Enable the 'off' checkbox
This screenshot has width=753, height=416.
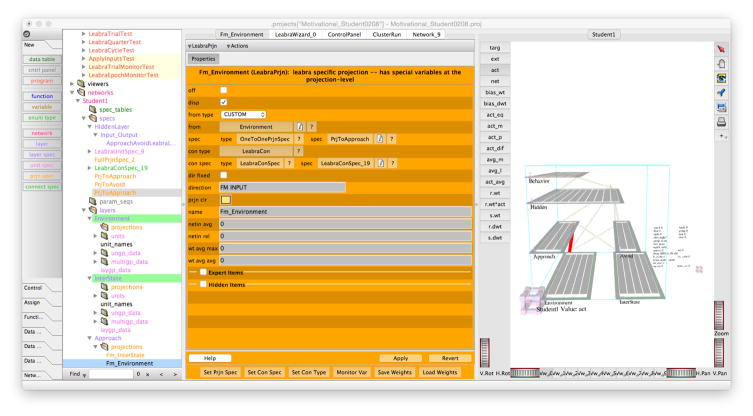224,90
